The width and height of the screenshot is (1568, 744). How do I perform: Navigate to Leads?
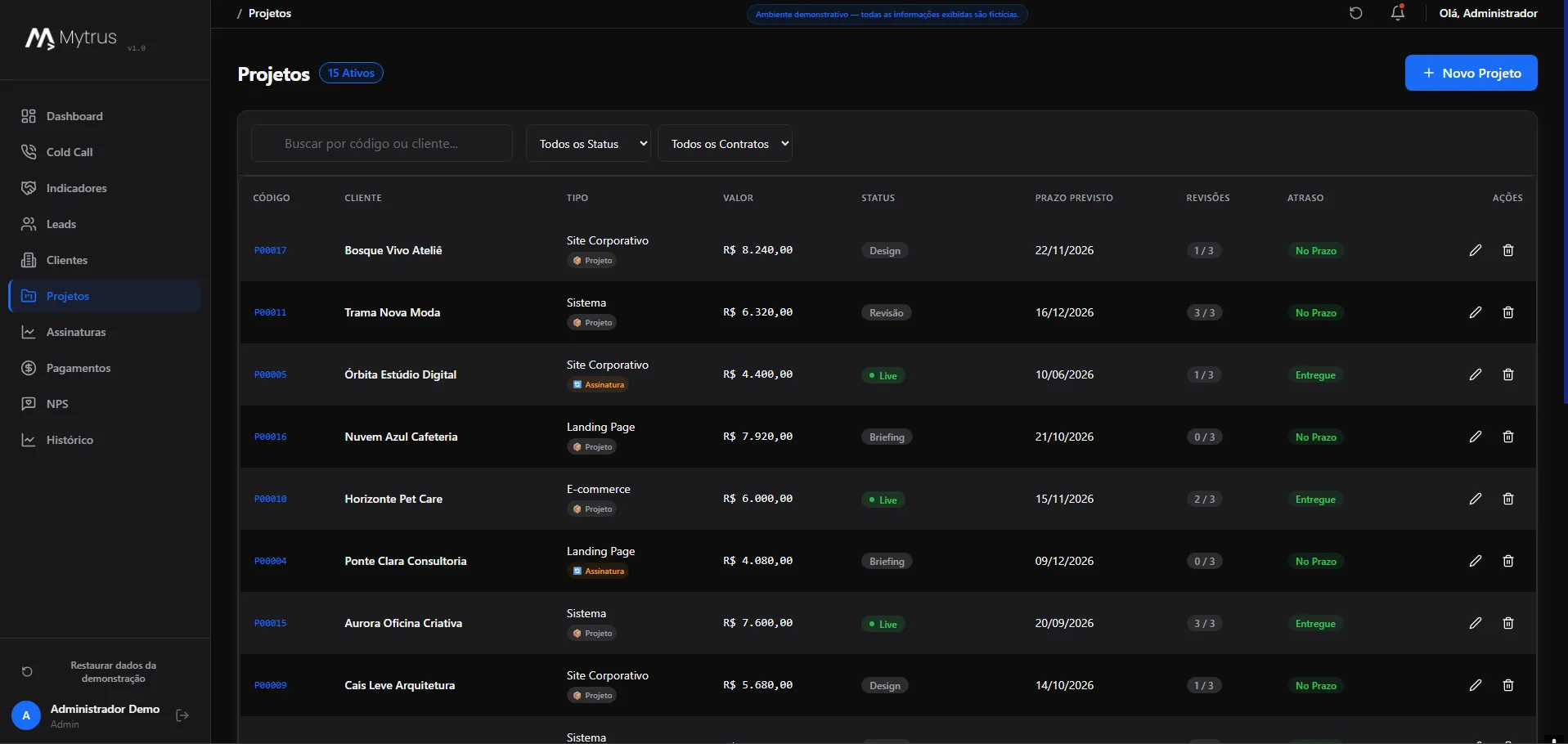[x=105, y=224]
